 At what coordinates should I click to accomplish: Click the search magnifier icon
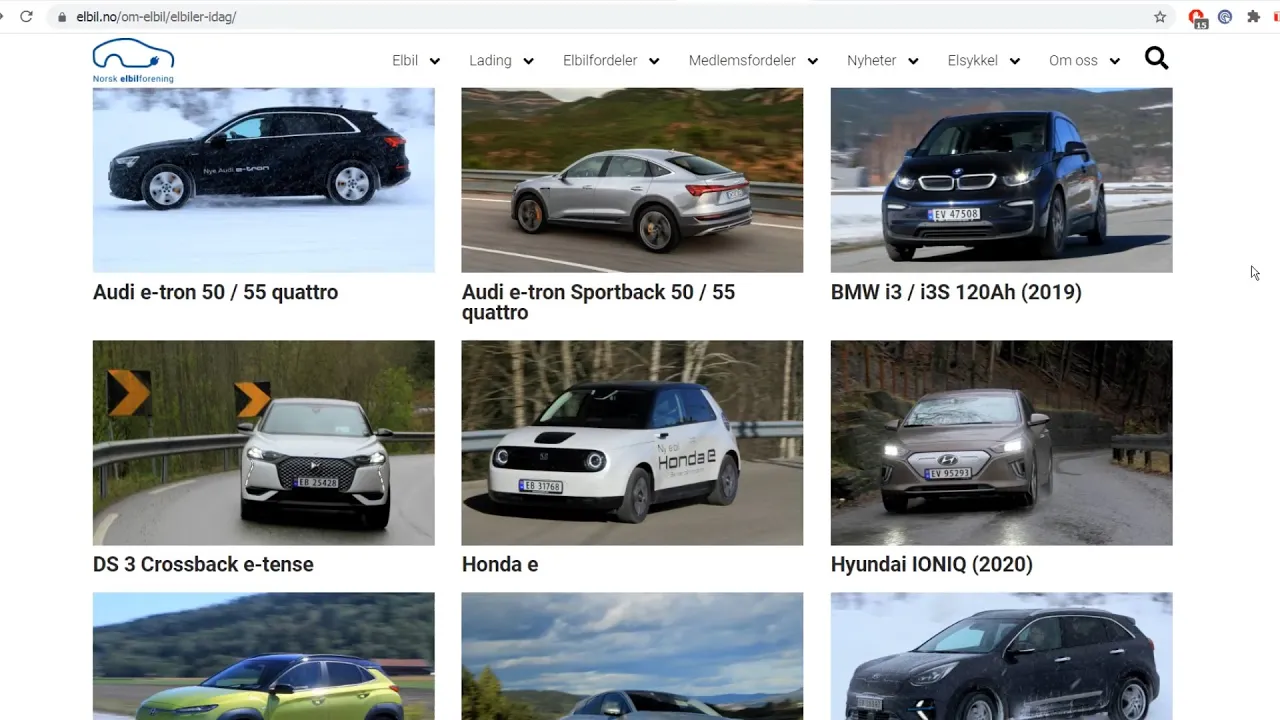(1156, 59)
